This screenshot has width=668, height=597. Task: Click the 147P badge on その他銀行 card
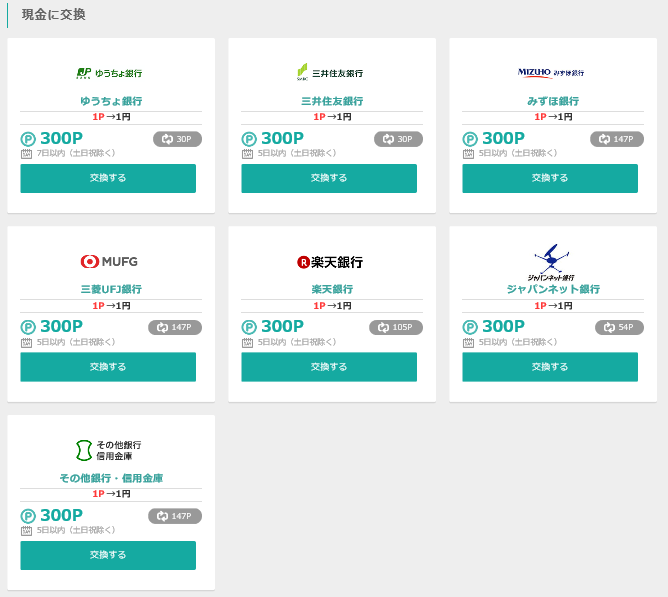[175, 516]
